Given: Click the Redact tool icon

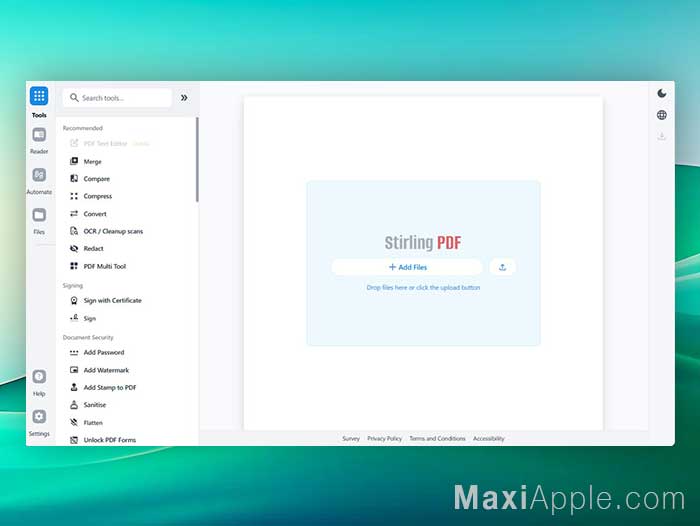Looking at the screenshot, I should point(74,249).
